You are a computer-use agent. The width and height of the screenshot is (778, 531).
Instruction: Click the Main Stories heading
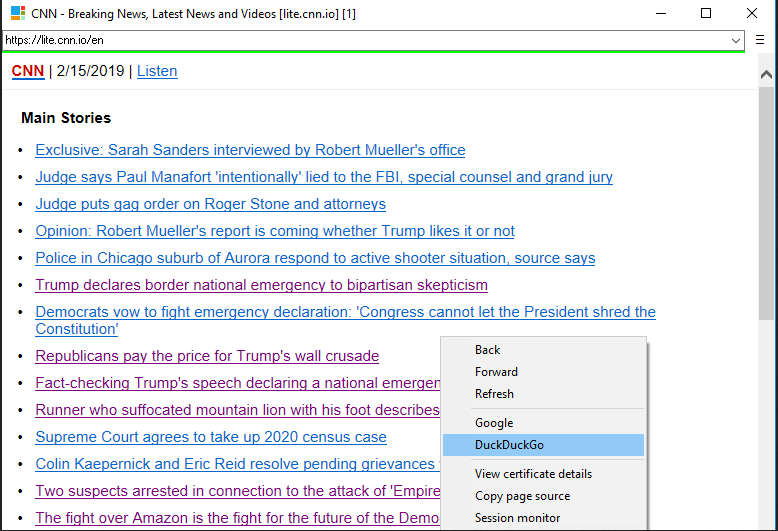tap(66, 118)
